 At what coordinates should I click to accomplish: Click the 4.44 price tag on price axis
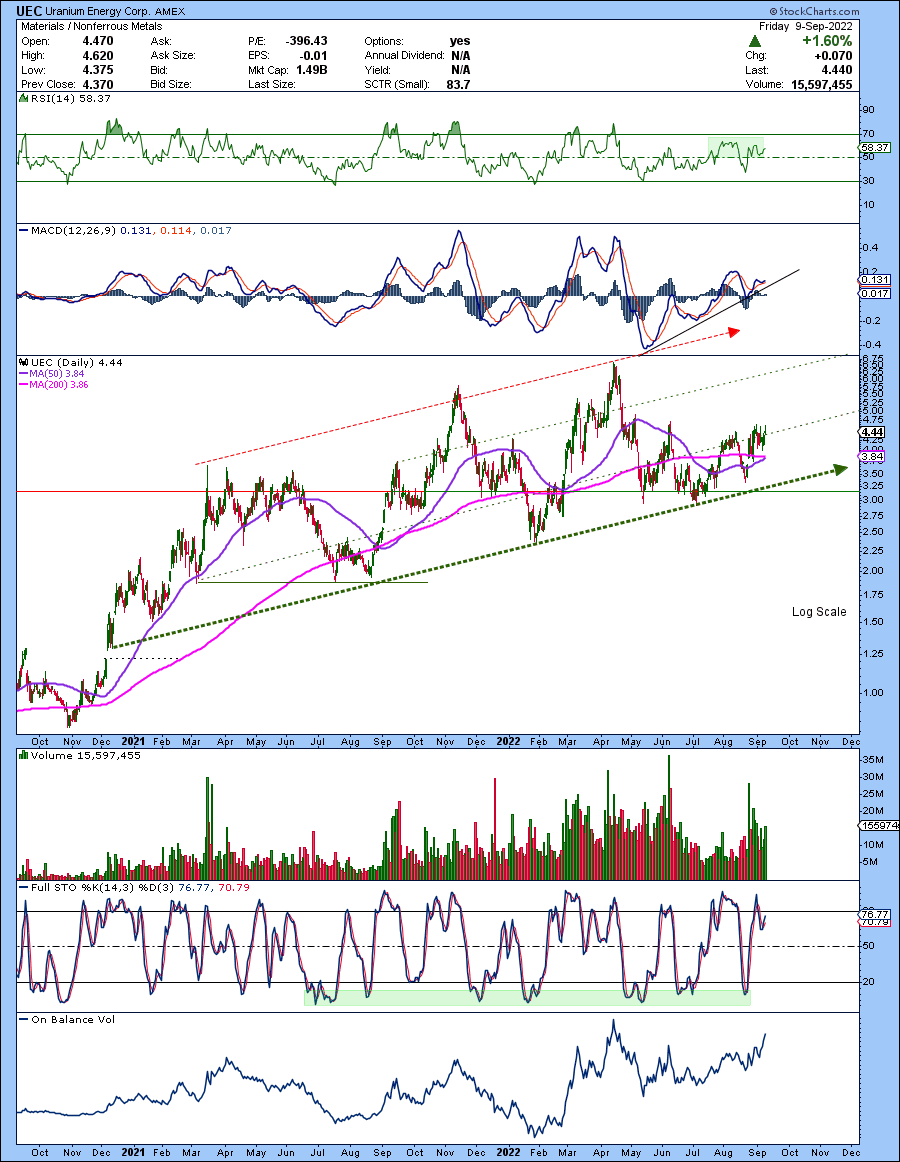point(872,432)
